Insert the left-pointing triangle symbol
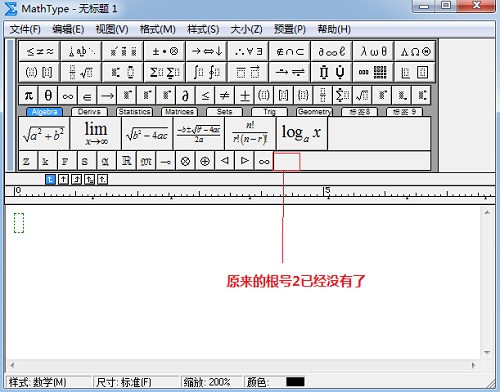The height and width of the screenshot is (392, 500). pos(225,161)
